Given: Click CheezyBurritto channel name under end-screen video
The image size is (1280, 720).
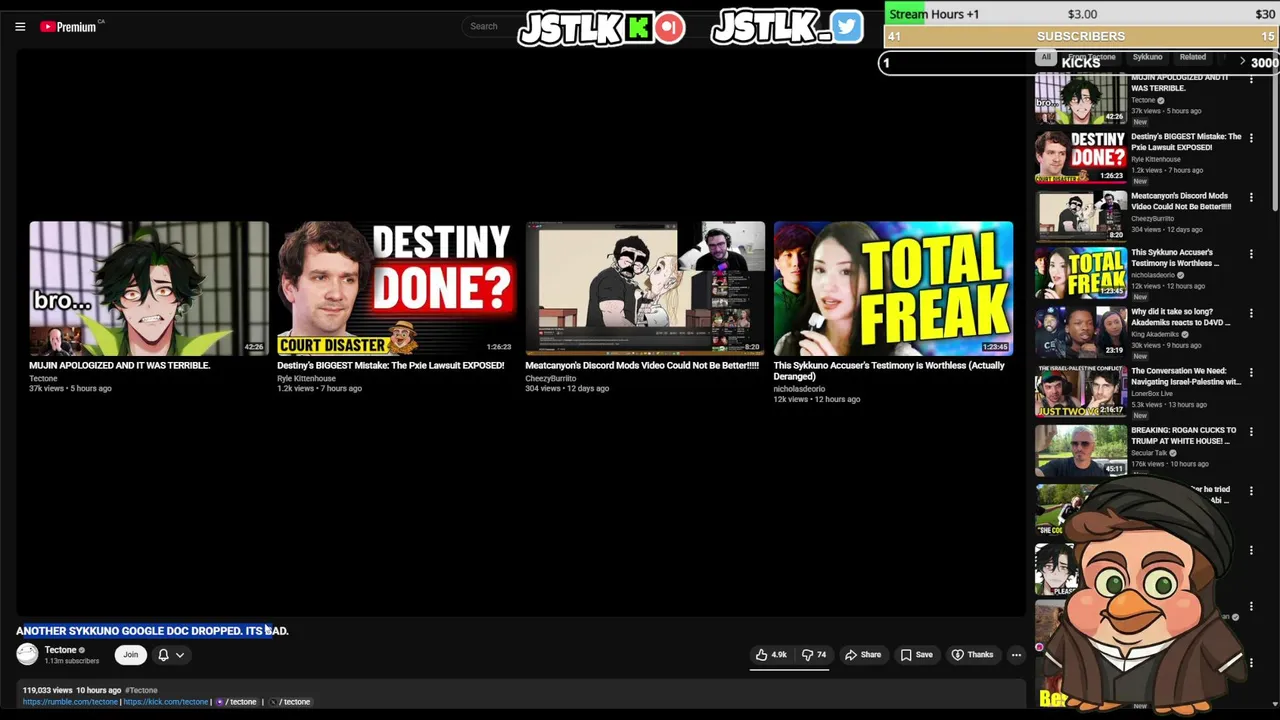Looking at the screenshot, I should pyautogui.click(x=551, y=378).
